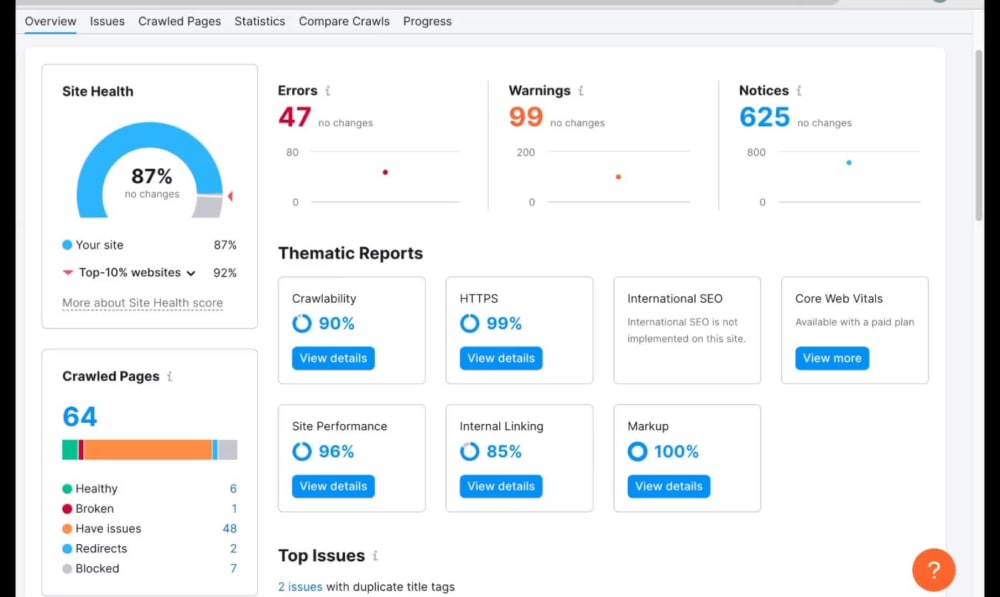Click the Site Performance progress ring icon
This screenshot has height=597, width=1000.
click(302, 452)
